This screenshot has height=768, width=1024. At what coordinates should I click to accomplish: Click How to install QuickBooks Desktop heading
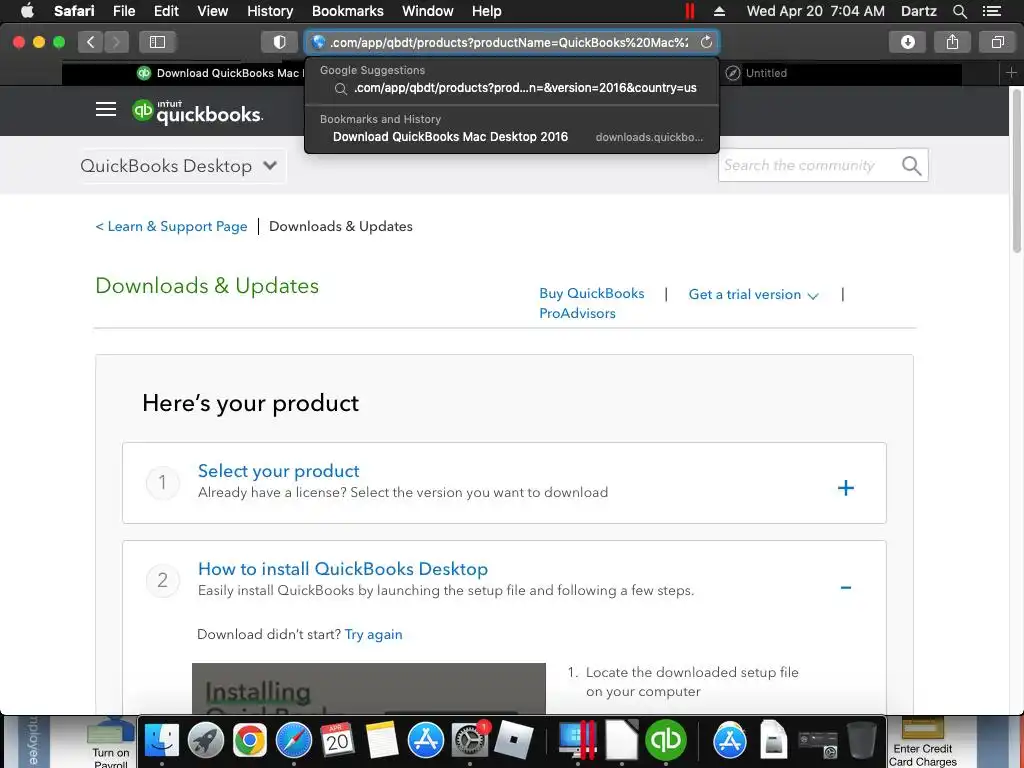[343, 569]
